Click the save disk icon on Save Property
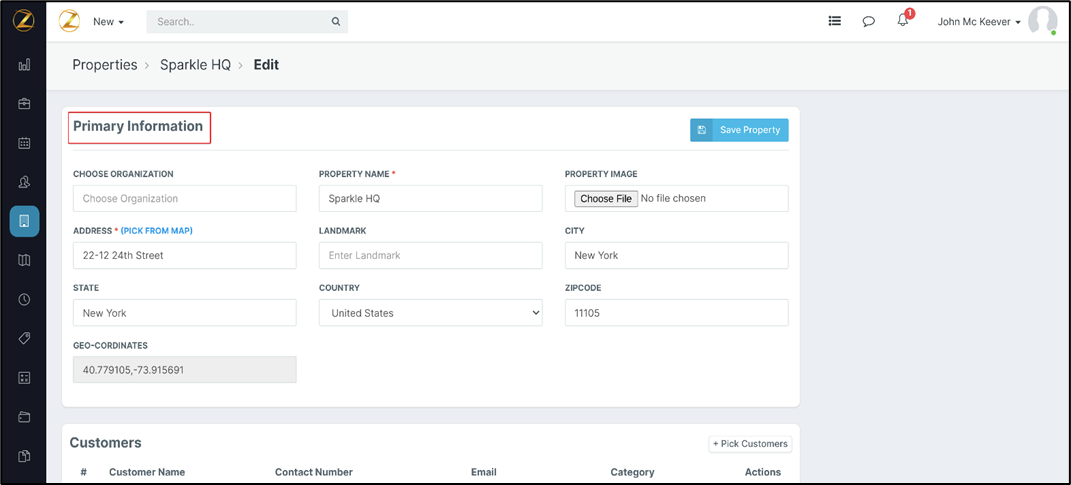The height and width of the screenshot is (485, 1071). pos(701,130)
